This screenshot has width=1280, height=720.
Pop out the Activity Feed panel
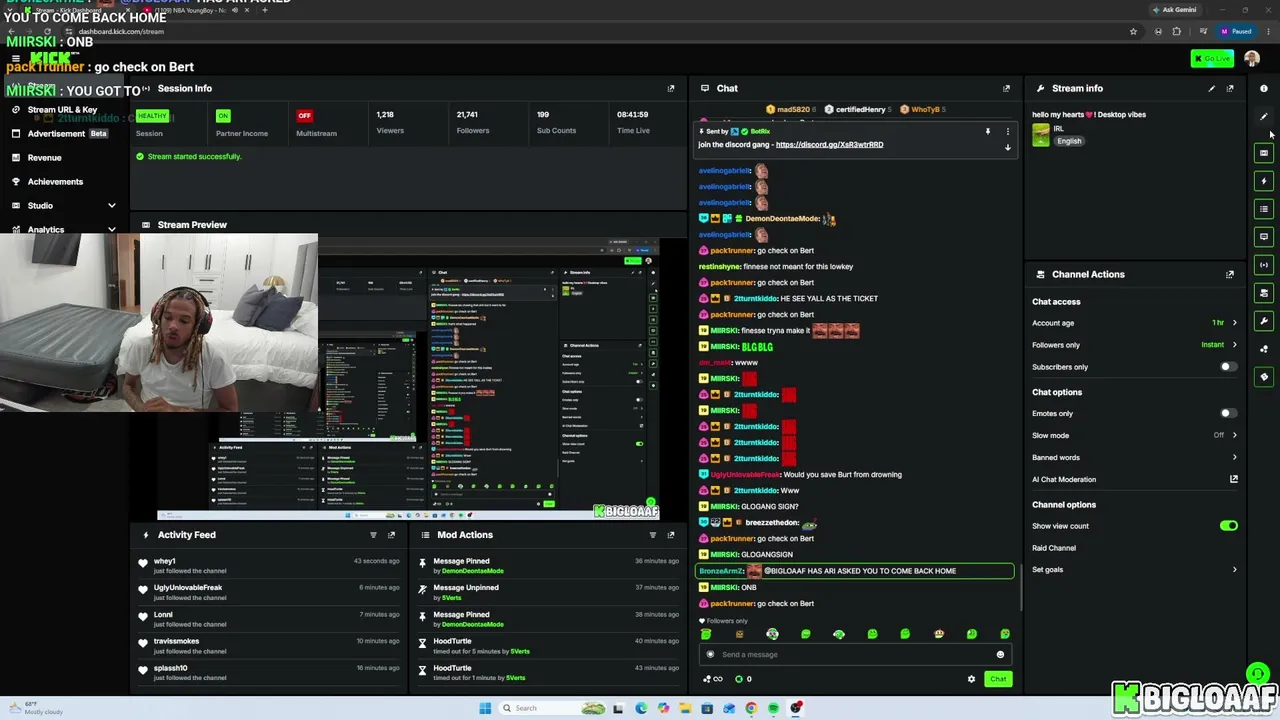[391, 535]
